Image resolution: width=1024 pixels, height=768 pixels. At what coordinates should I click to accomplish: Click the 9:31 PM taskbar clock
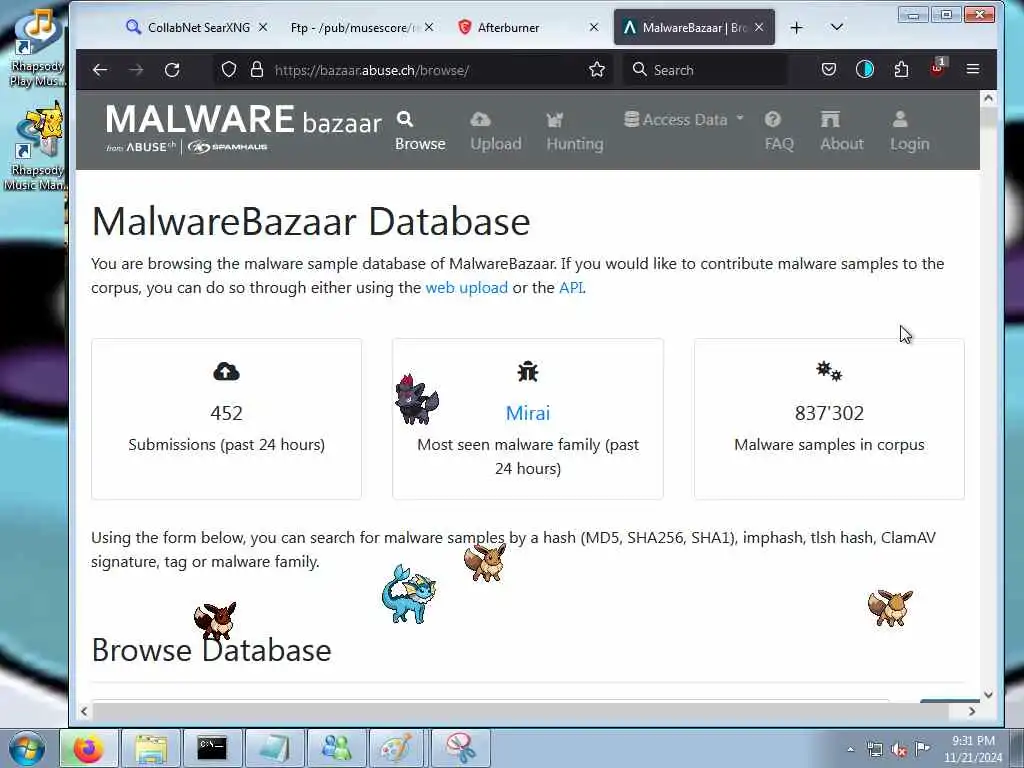973,749
